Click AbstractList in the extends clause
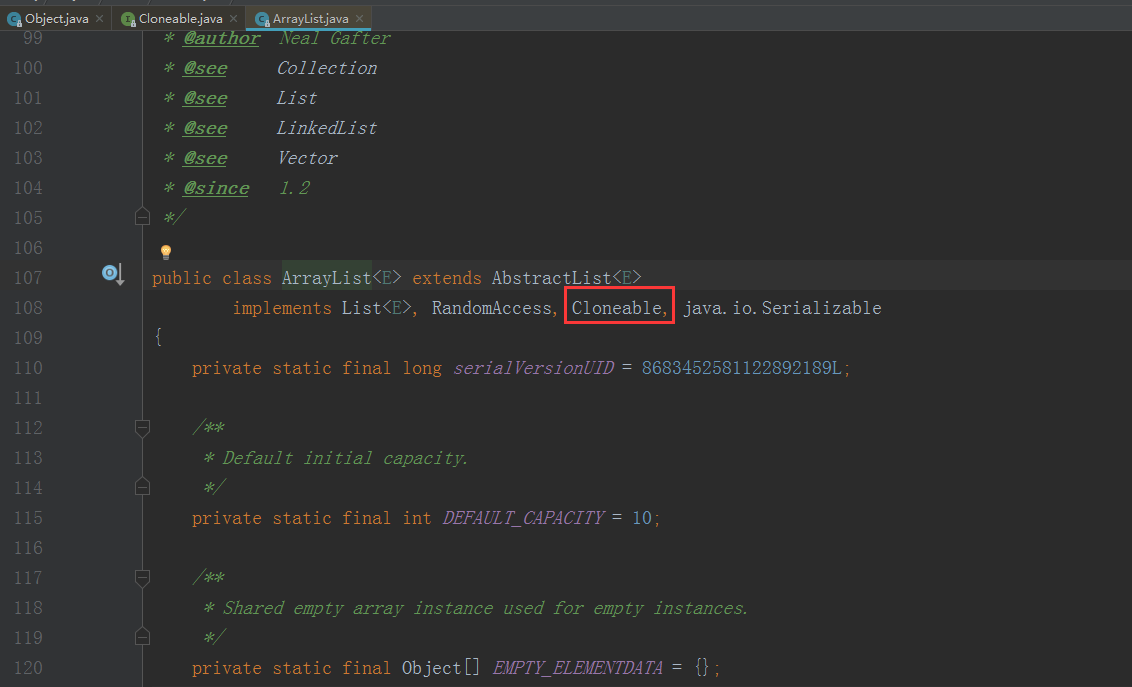Image resolution: width=1132 pixels, height=687 pixels. [552, 278]
